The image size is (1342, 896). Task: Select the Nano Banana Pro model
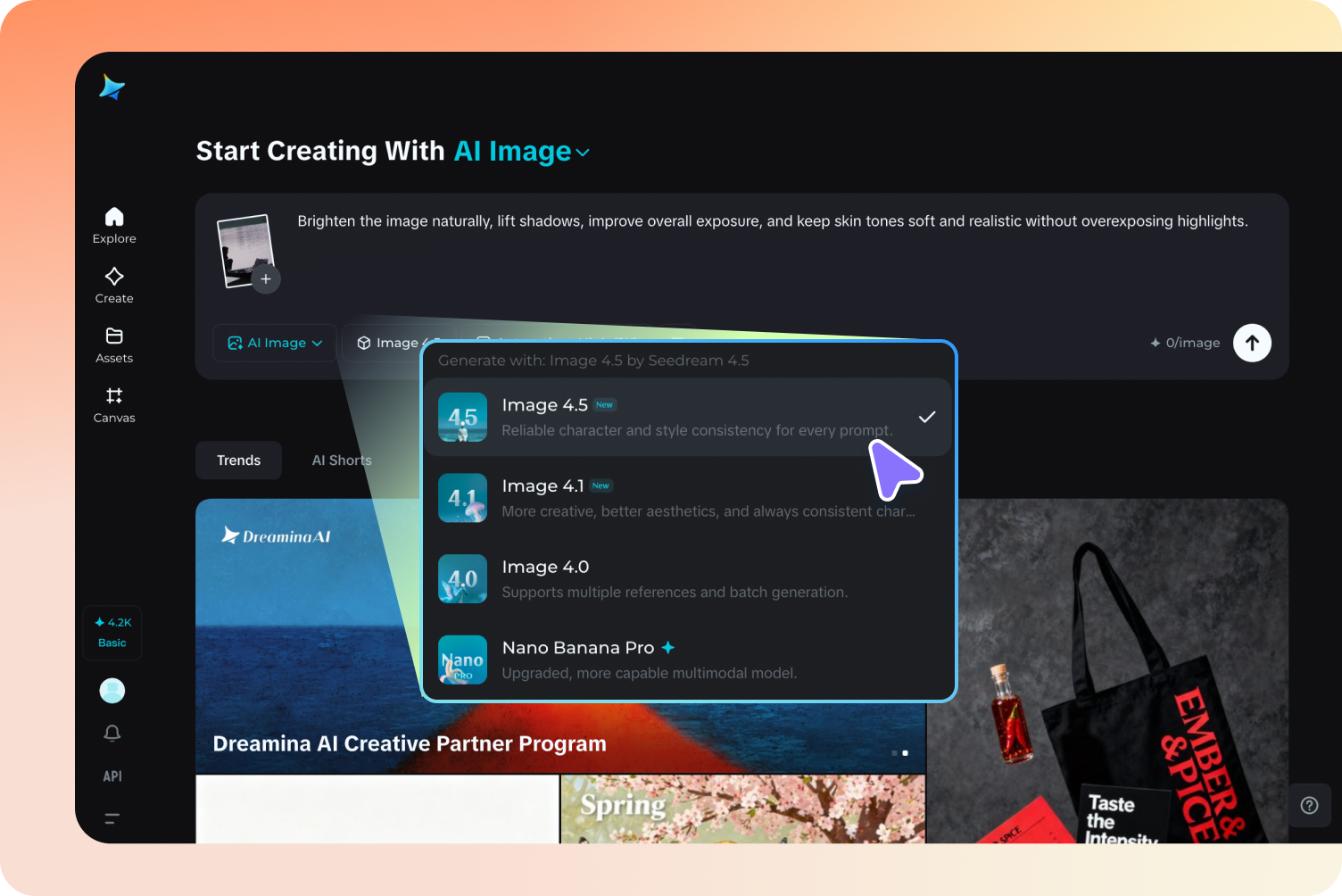point(687,660)
